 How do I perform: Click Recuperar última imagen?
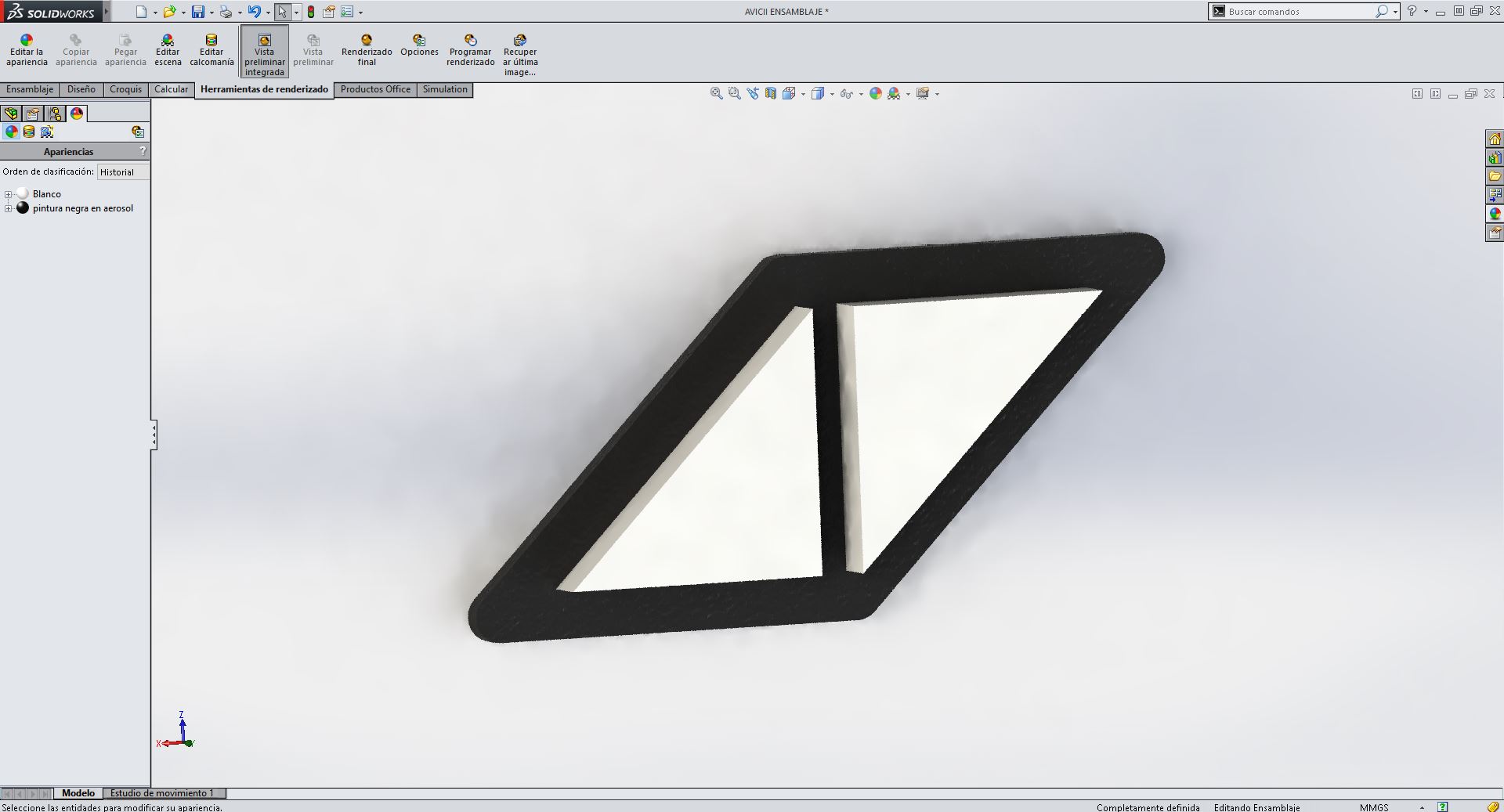coord(520,56)
